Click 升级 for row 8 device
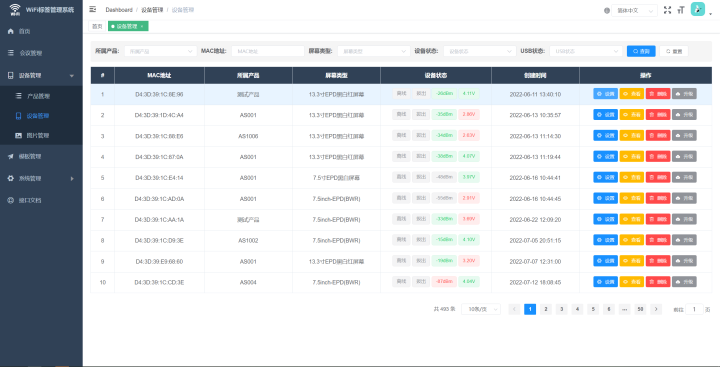 point(684,240)
